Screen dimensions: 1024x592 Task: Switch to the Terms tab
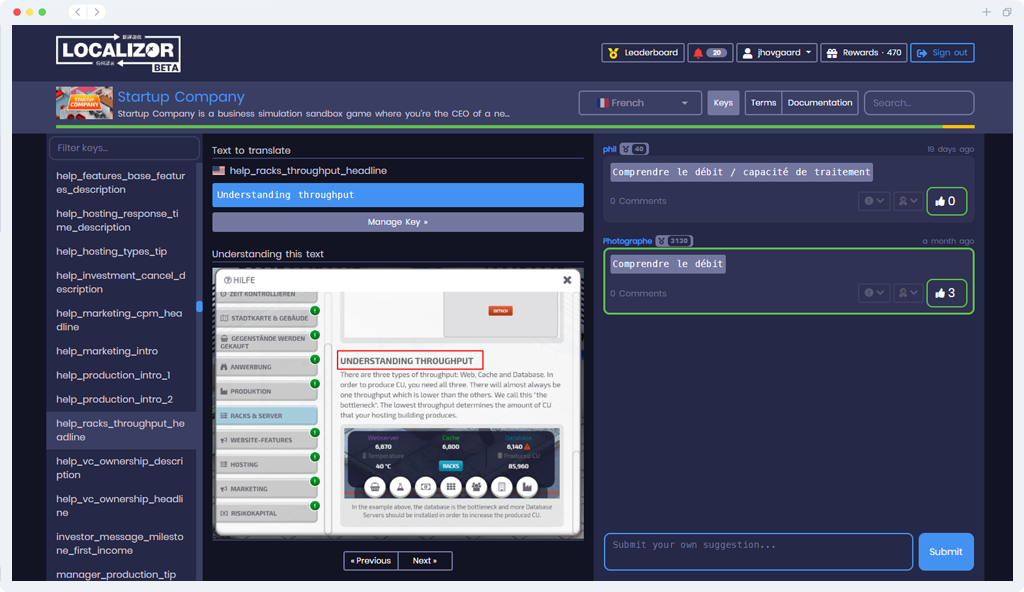click(x=763, y=103)
